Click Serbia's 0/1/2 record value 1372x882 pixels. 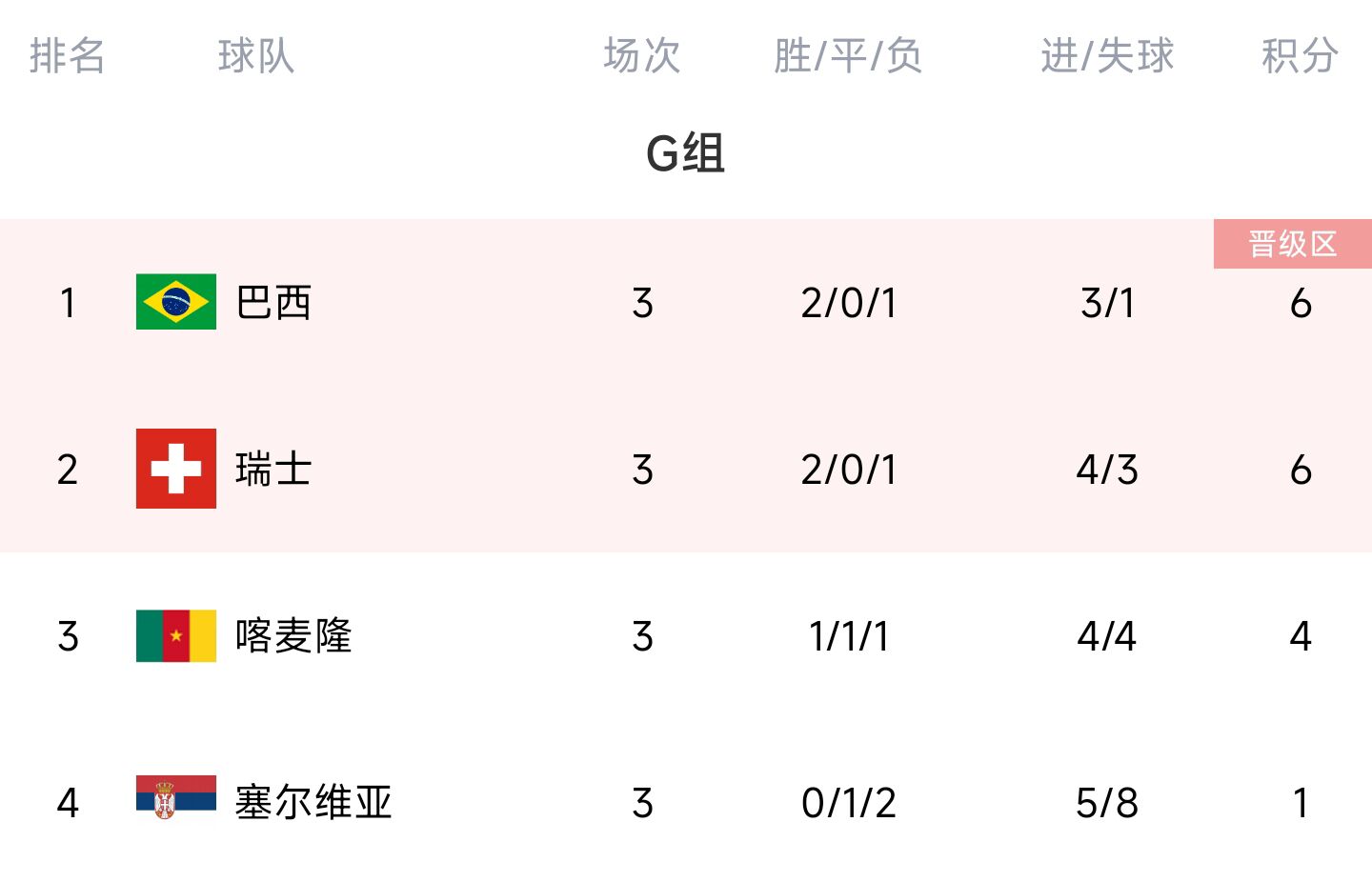pyautogui.click(x=848, y=803)
